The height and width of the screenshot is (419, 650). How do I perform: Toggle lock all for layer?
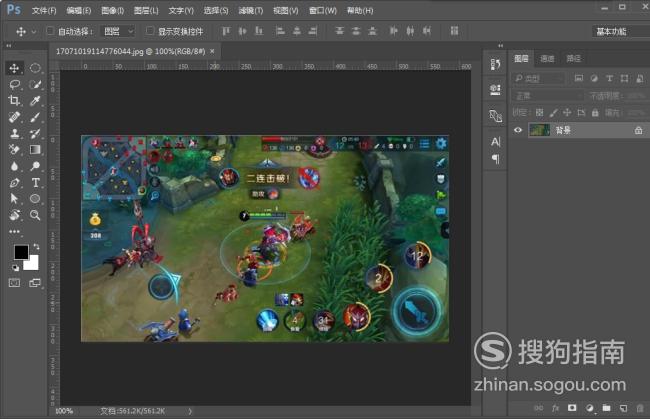pyautogui.click(x=595, y=112)
